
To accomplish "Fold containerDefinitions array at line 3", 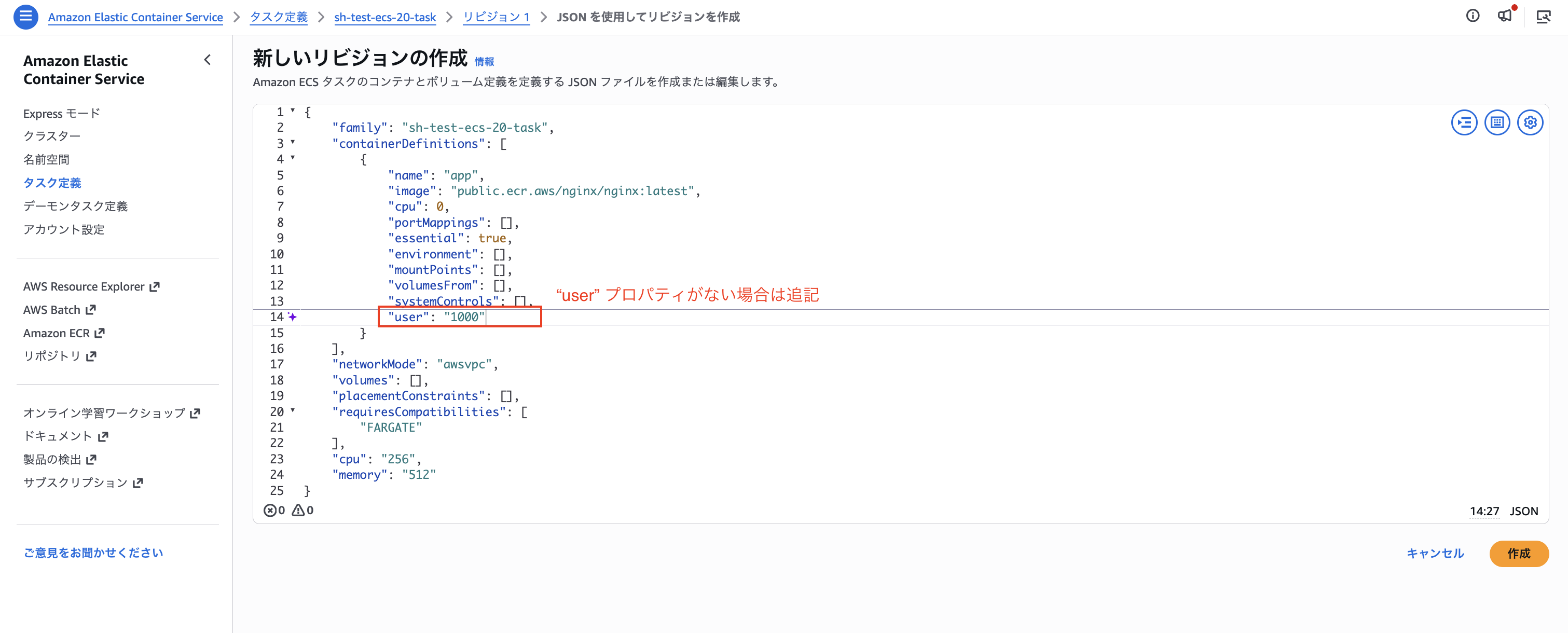I will pyautogui.click(x=293, y=142).
